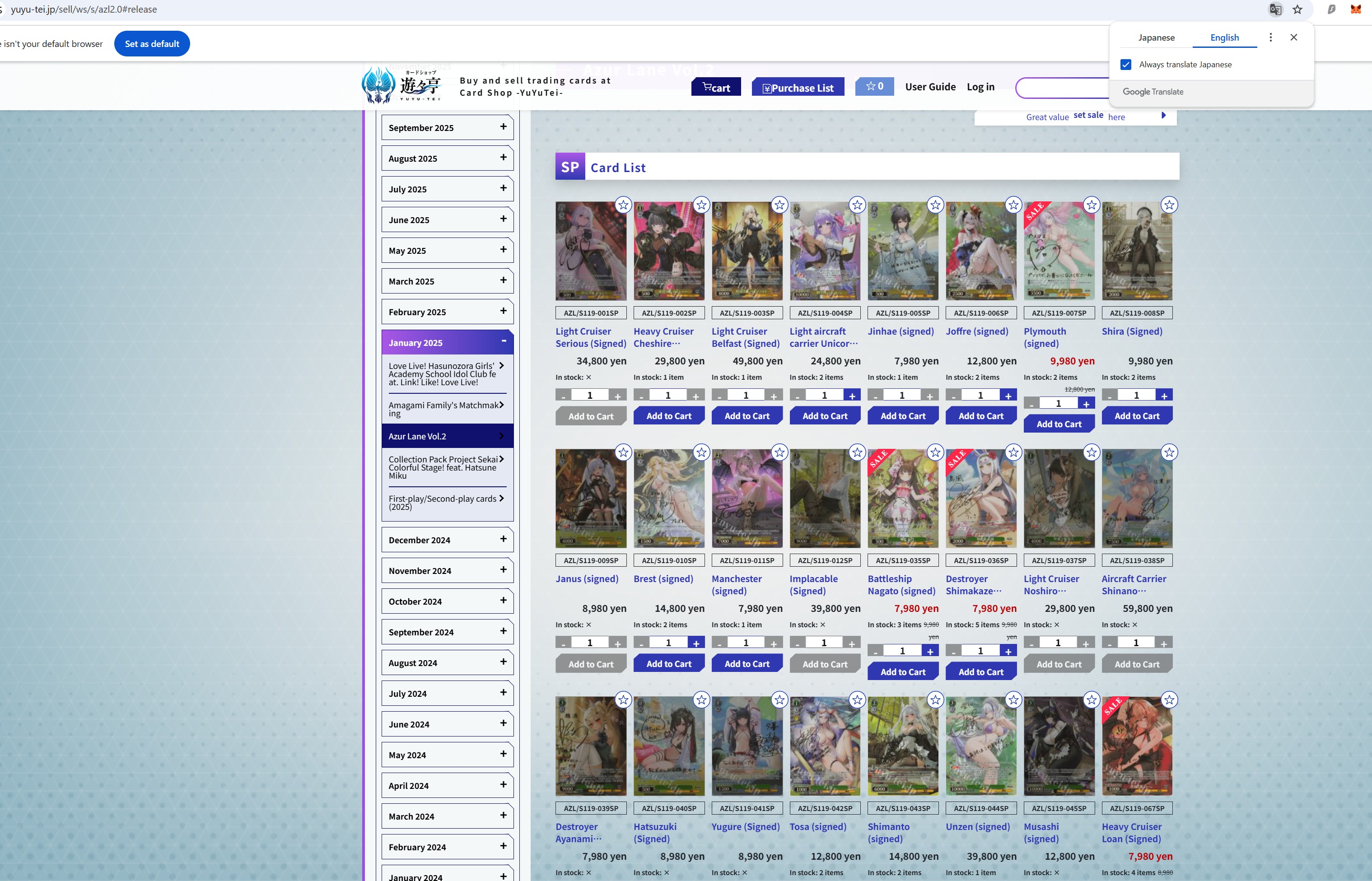Click the Google Translate icon in the address bar

1275,10
